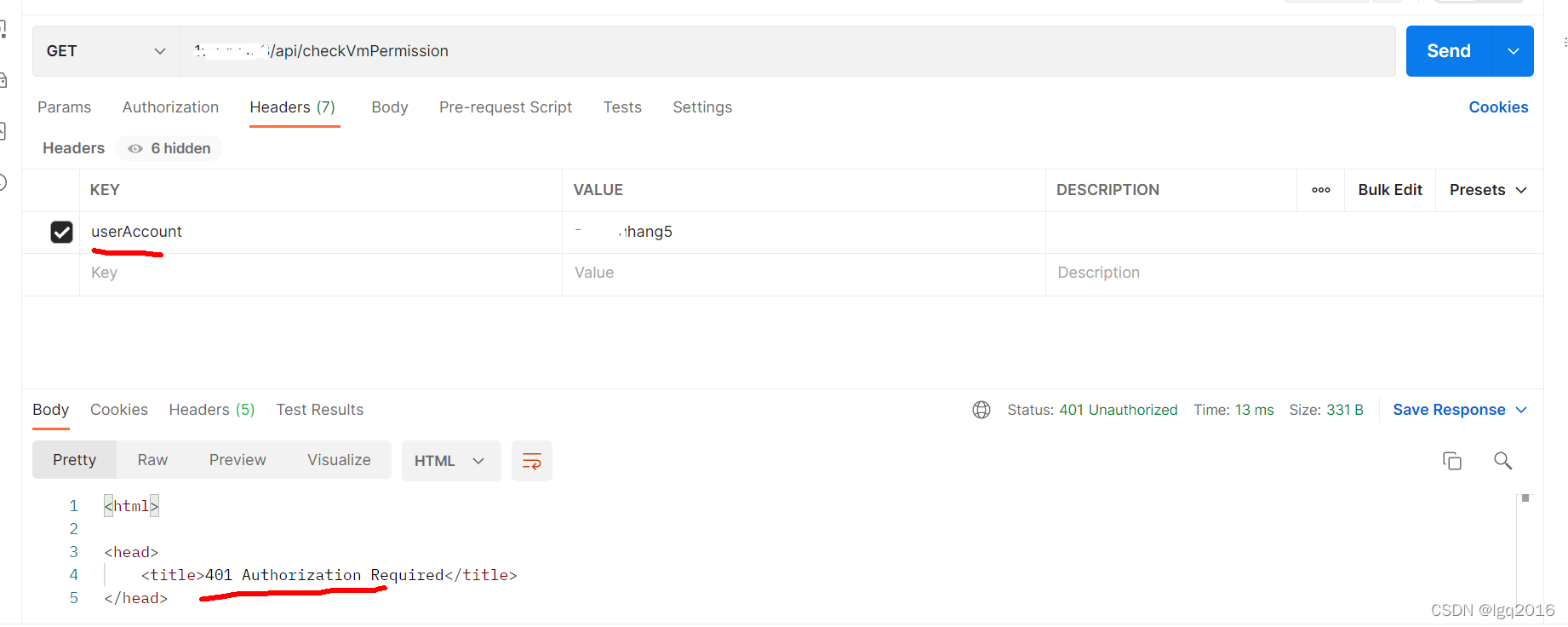This screenshot has width=1568, height=627.
Task: Open the GET method dropdown
Action: (x=106, y=51)
